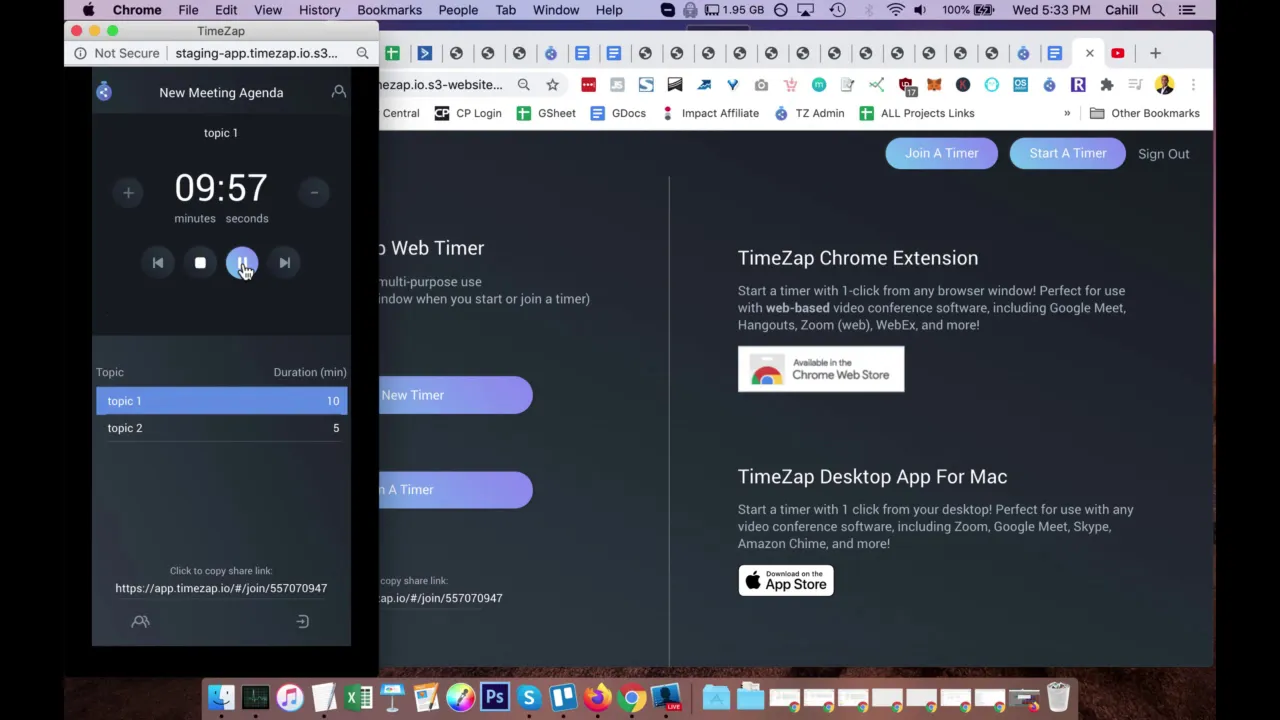Image resolution: width=1280 pixels, height=720 pixels.
Task: Open the Chrome profile avatar
Action: click(1164, 85)
